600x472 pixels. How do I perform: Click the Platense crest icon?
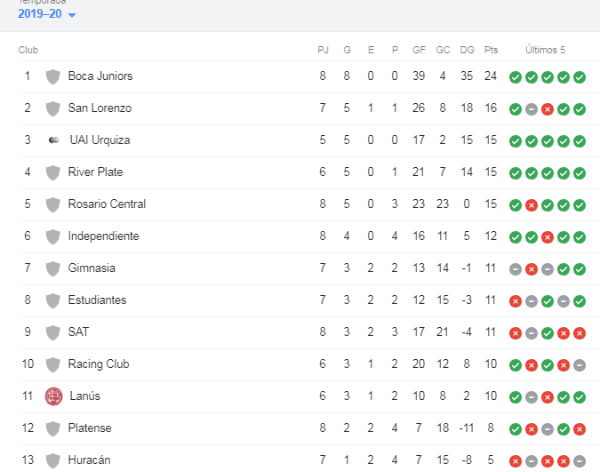[x=53, y=428]
